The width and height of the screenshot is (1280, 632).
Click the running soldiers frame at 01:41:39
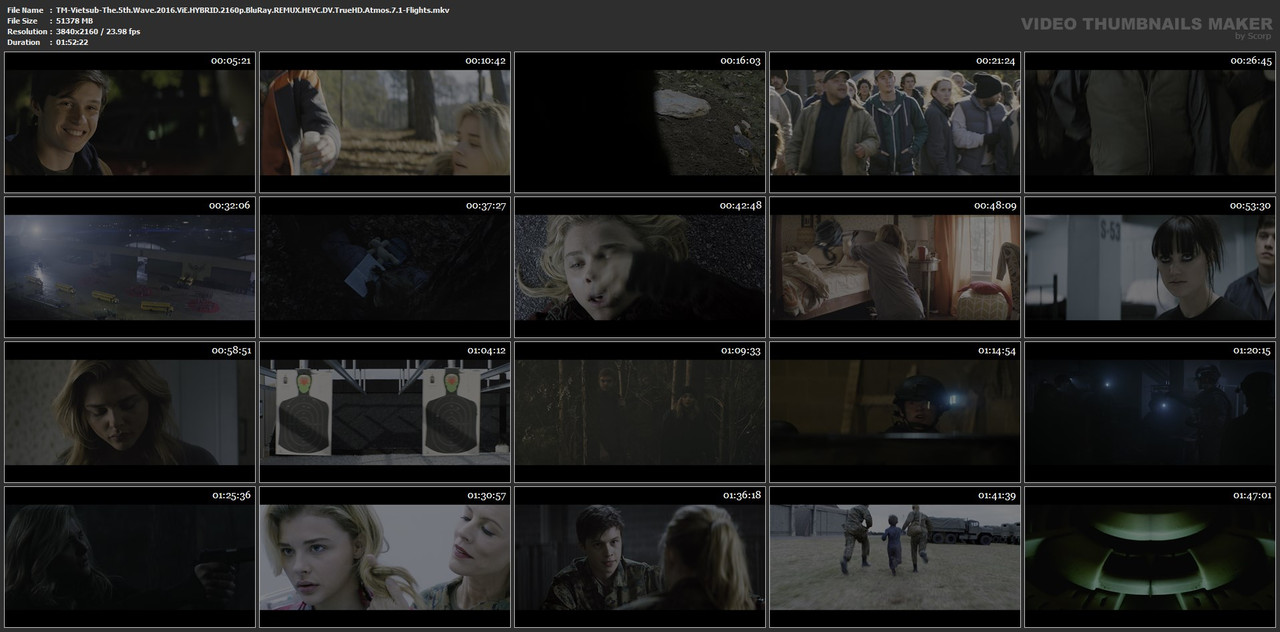point(895,557)
